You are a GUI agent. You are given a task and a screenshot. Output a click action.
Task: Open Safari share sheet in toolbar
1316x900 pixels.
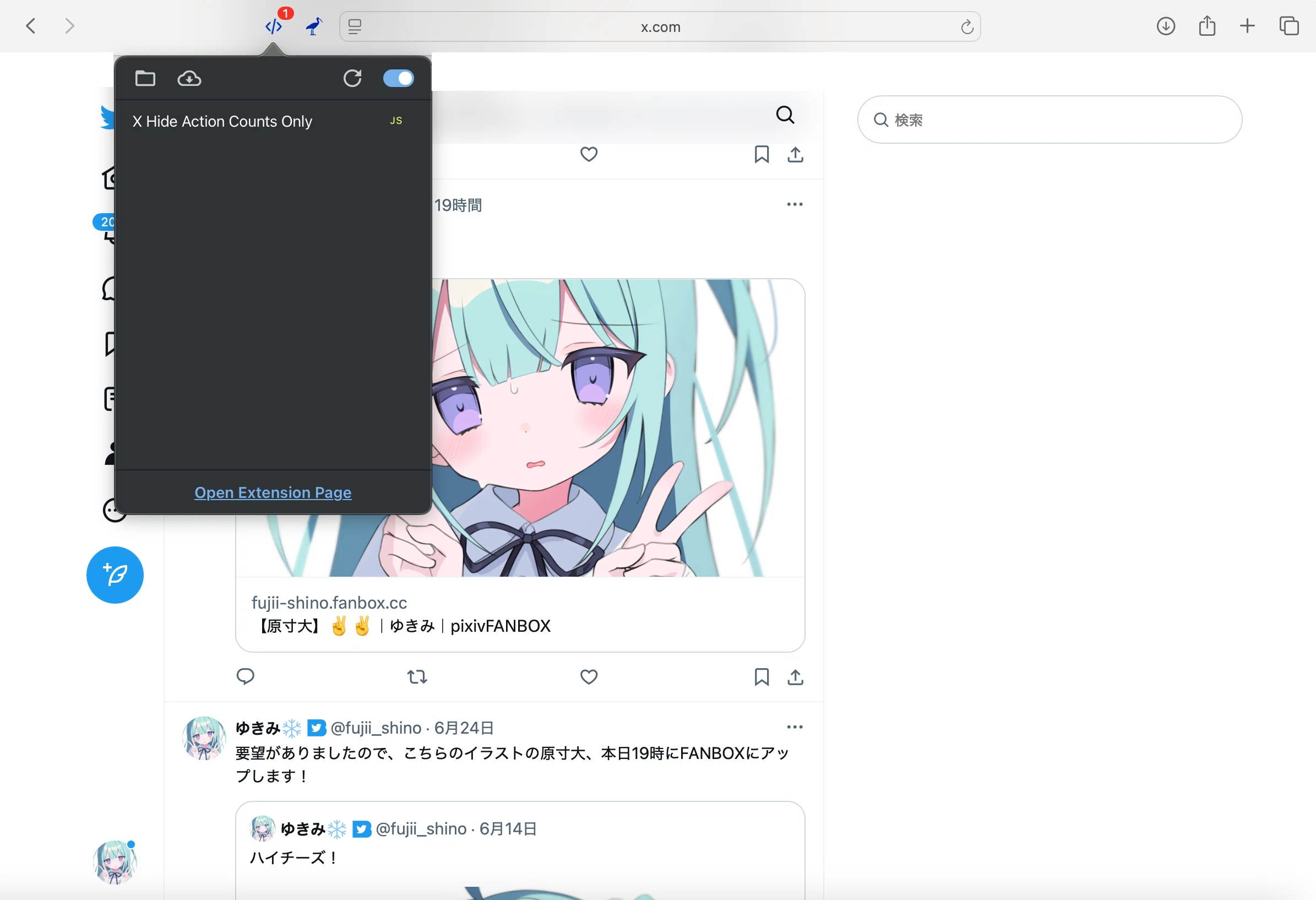[x=1208, y=26]
